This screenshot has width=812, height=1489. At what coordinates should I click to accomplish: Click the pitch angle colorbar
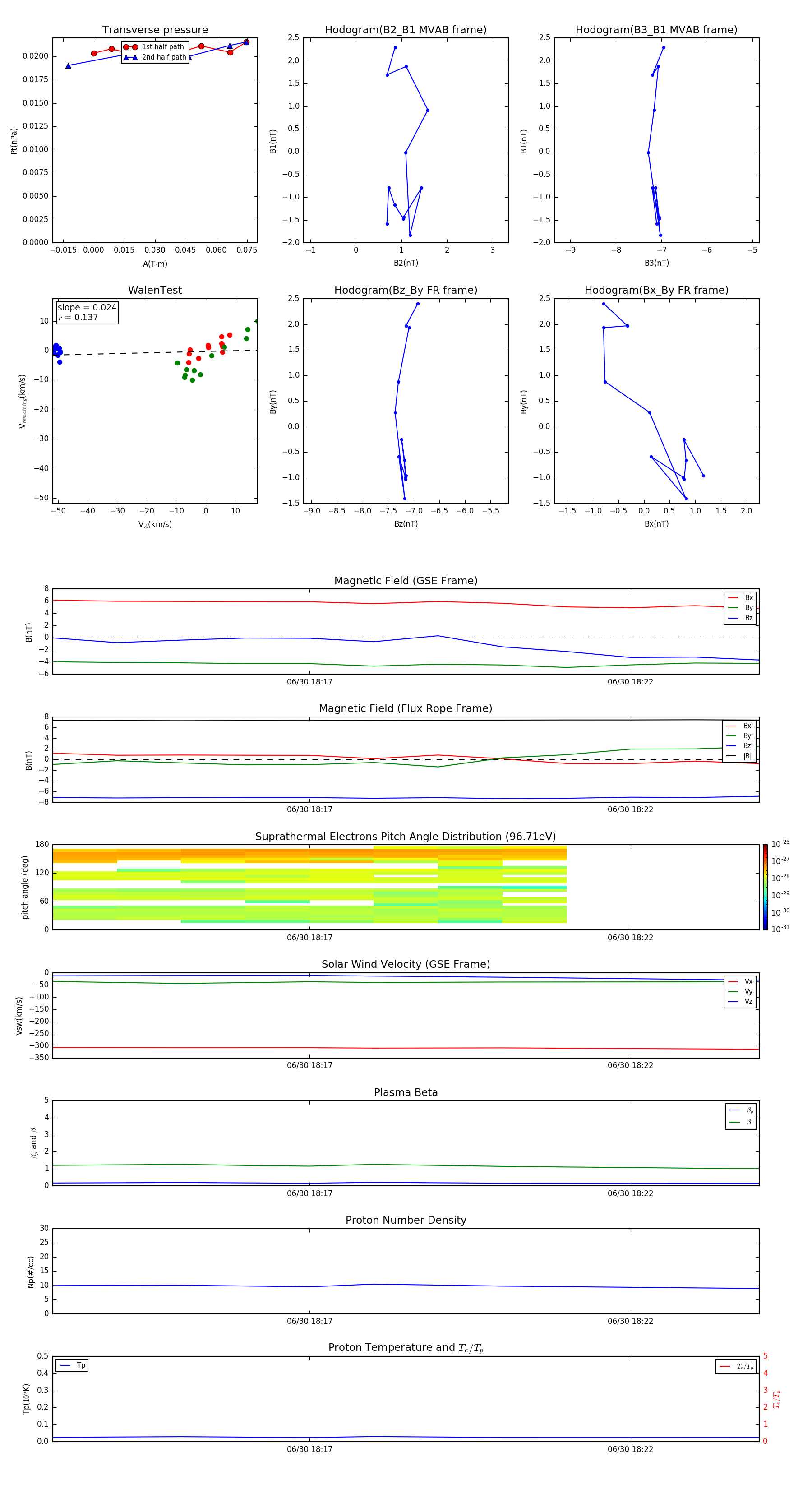tap(765, 887)
